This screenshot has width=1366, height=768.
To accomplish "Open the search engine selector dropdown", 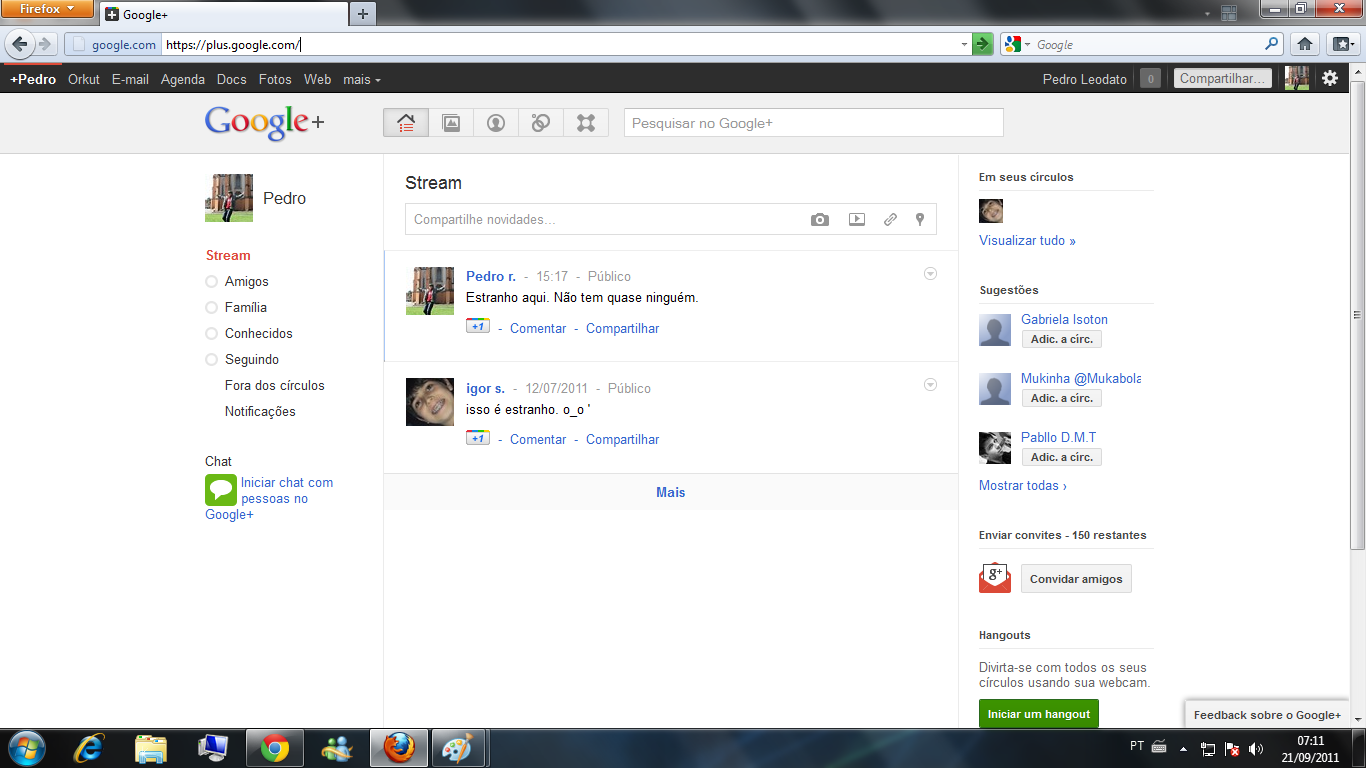I will [x=1018, y=44].
